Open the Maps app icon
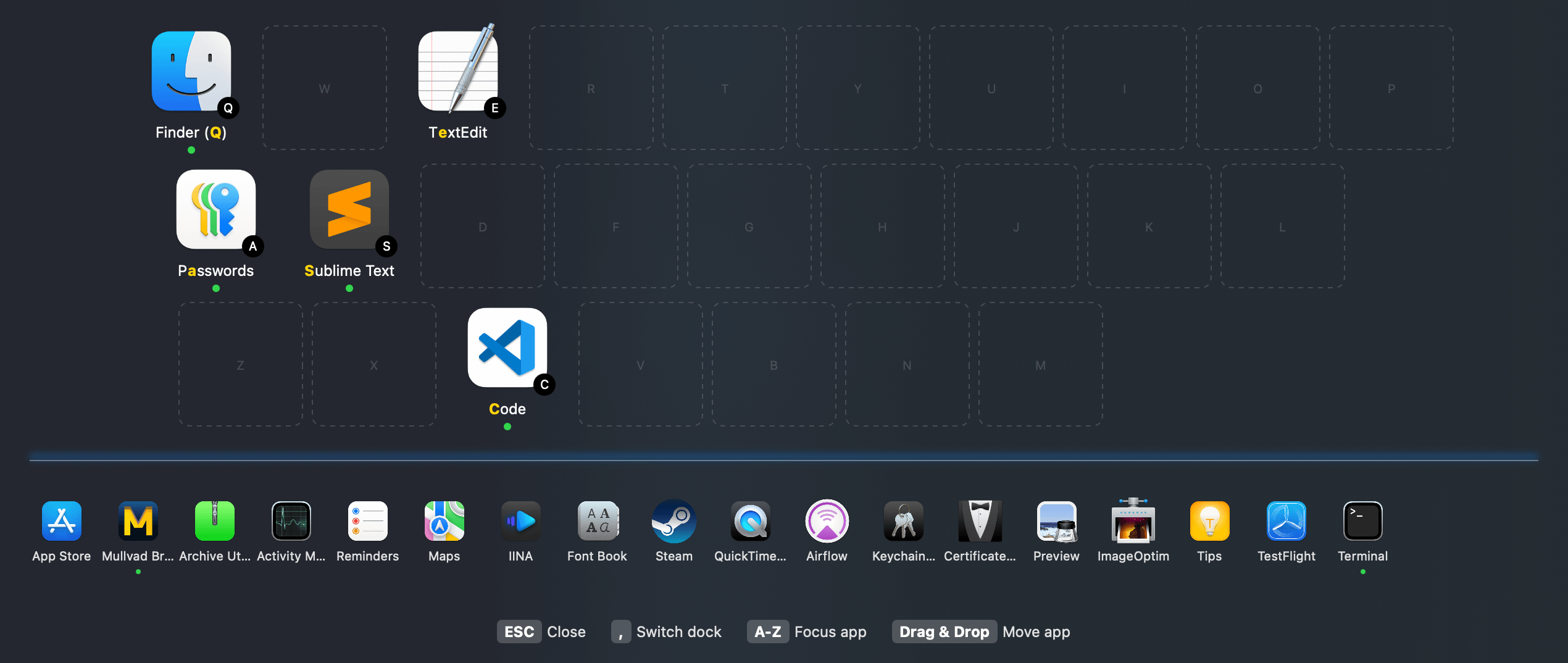Screen dimensions: 1568x663 tap(444, 521)
